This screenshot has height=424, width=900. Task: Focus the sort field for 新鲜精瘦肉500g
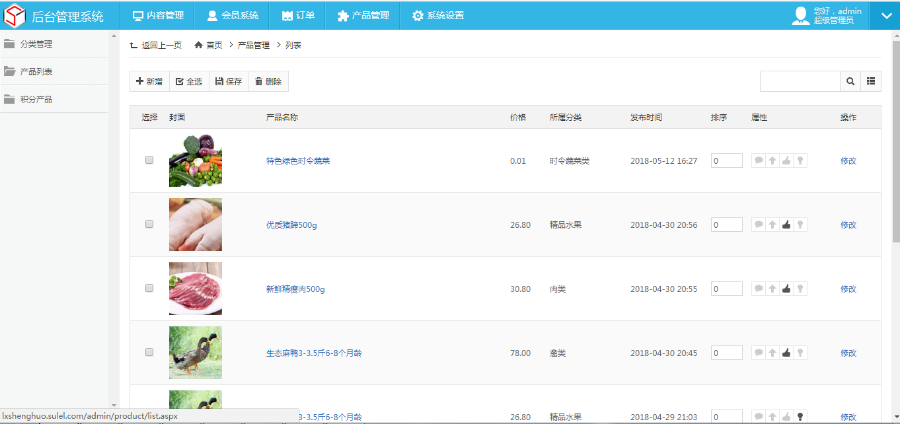pyautogui.click(x=727, y=289)
